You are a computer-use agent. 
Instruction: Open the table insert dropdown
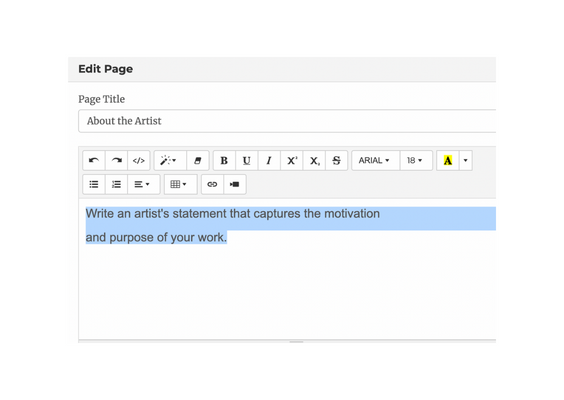pos(181,184)
